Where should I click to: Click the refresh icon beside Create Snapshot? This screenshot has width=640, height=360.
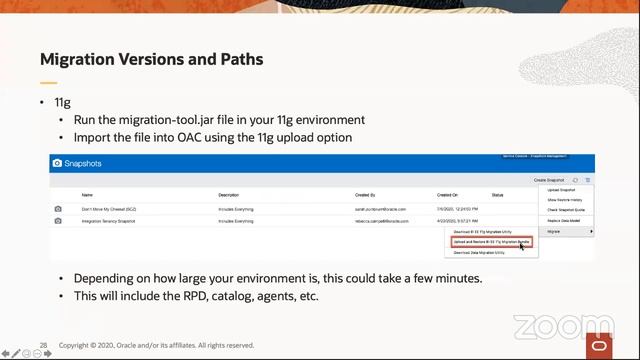tap(575, 180)
